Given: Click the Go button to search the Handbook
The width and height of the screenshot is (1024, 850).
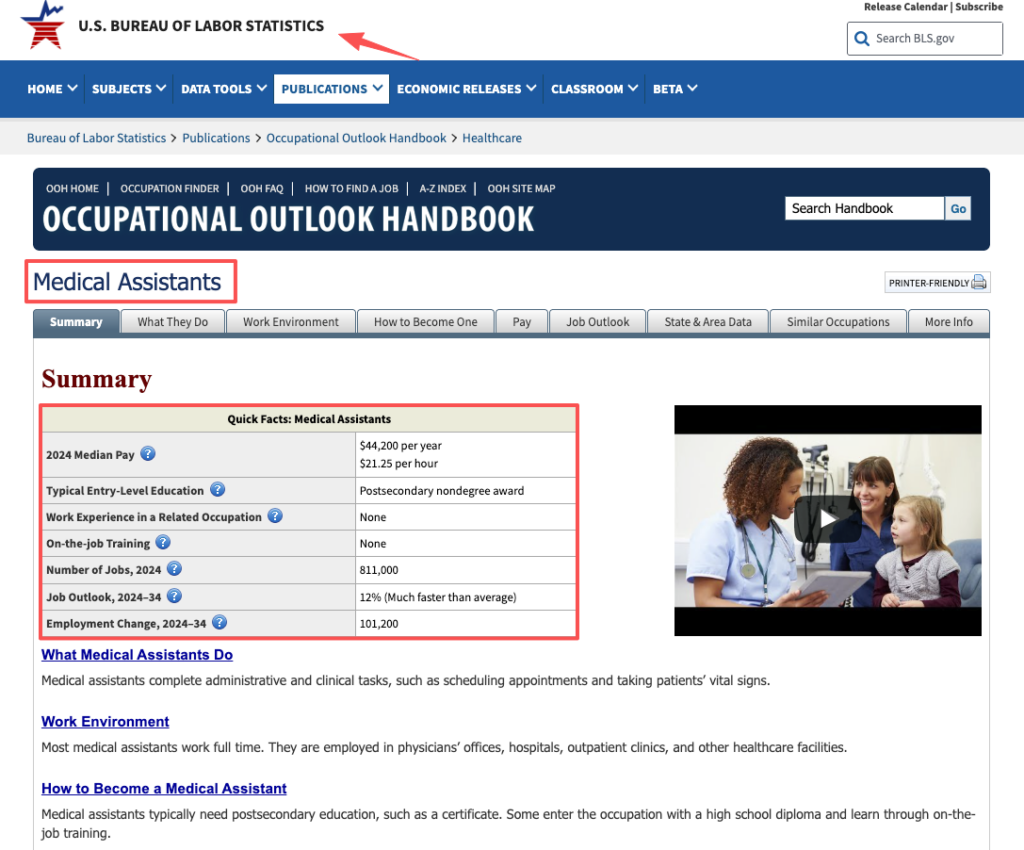Looking at the screenshot, I should 958,208.
